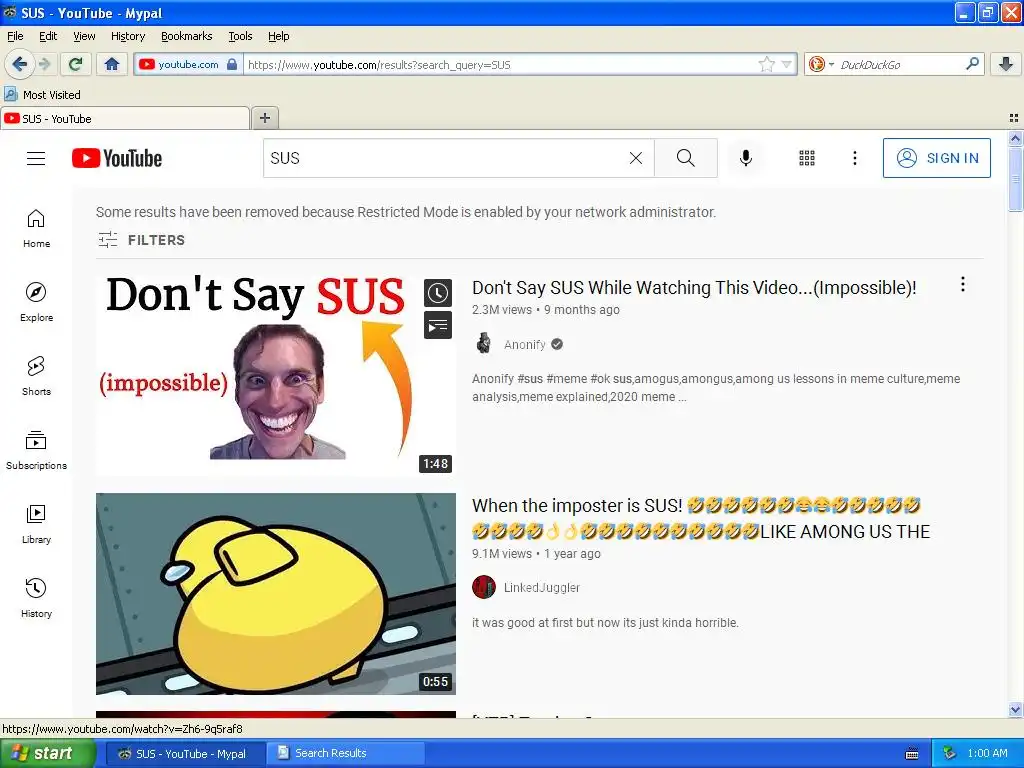Click the Anonify channel avatar
This screenshot has width=1024, height=768.
pos(484,343)
